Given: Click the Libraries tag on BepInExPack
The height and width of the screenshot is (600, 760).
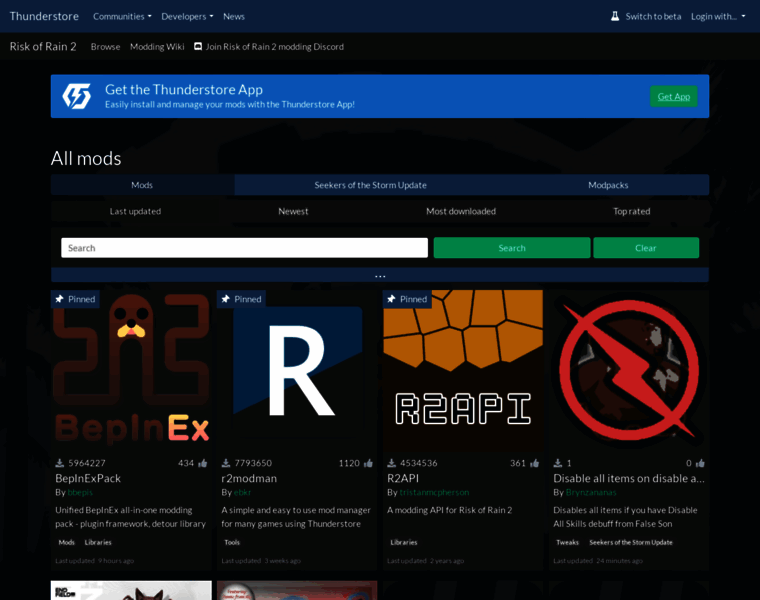Looking at the screenshot, I should click(98, 542).
